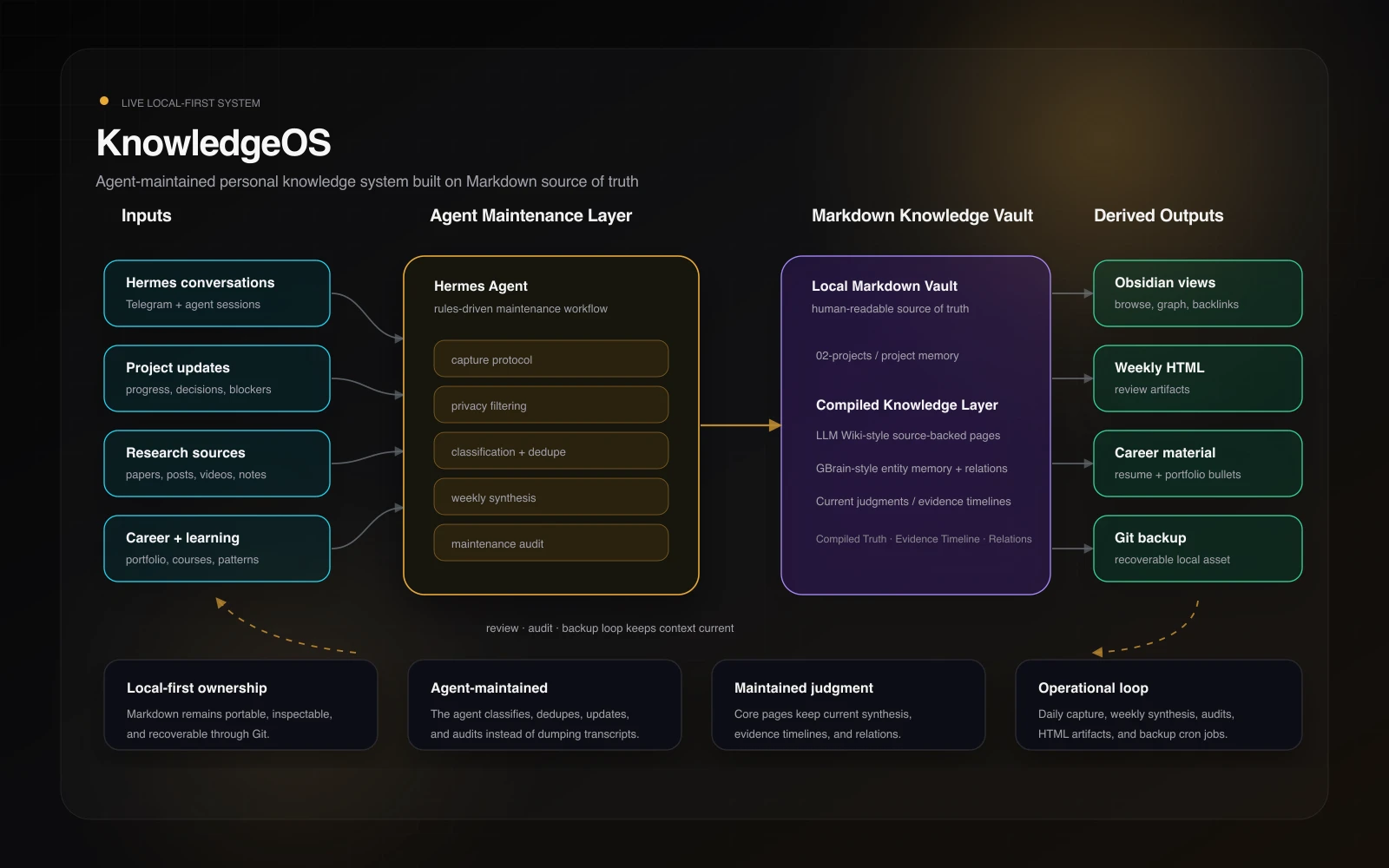Viewport: 1389px width, 868px height.
Task: Select the Operational loop card
Action: click(x=1159, y=705)
